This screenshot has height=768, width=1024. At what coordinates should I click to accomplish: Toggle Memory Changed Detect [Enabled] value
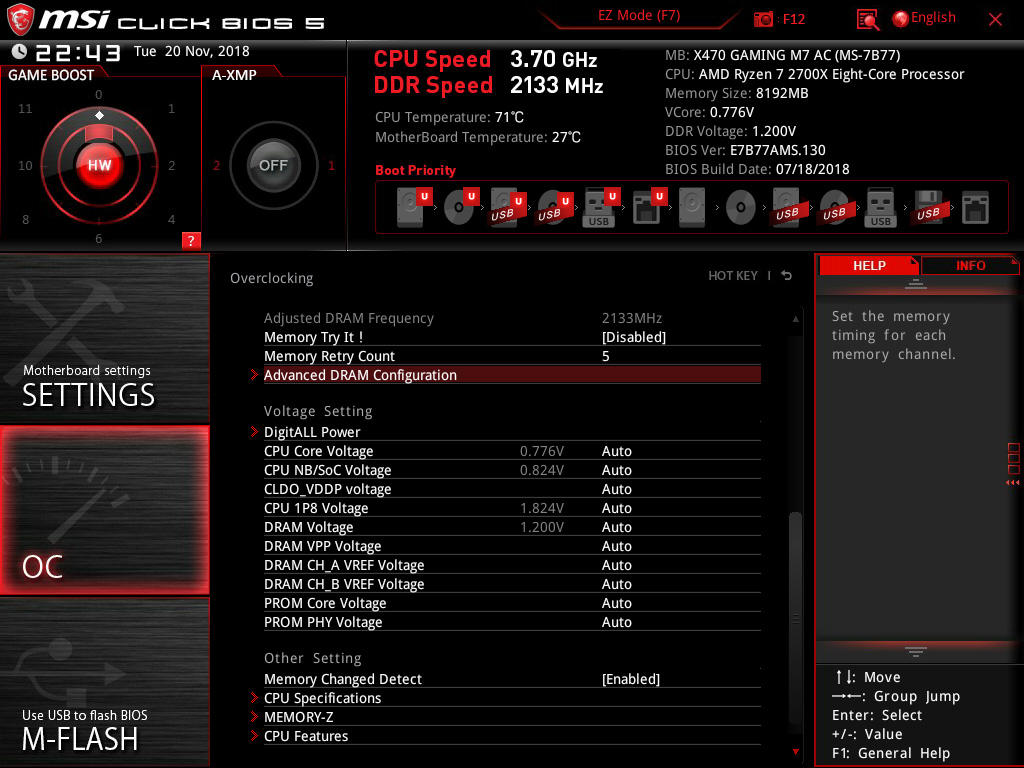pyautogui.click(x=631, y=679)
